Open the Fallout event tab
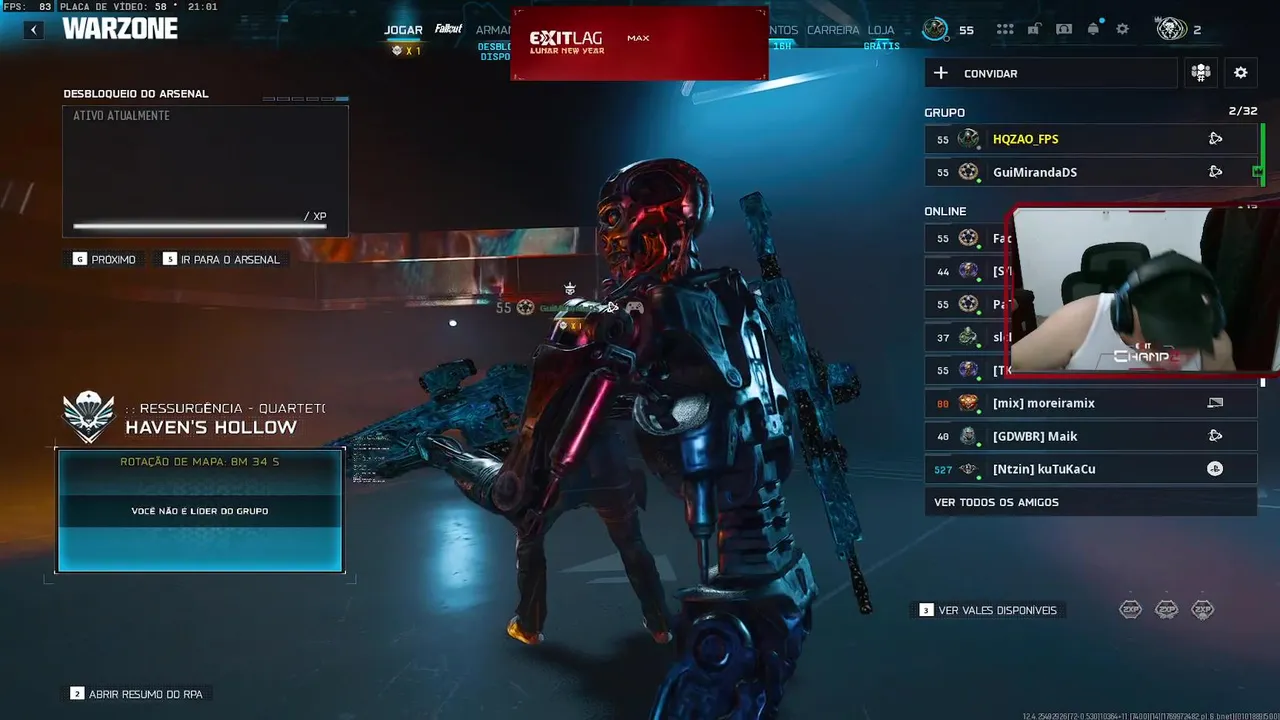The image size is (1280, 720). pyautogui.click(x=449, y=29)
